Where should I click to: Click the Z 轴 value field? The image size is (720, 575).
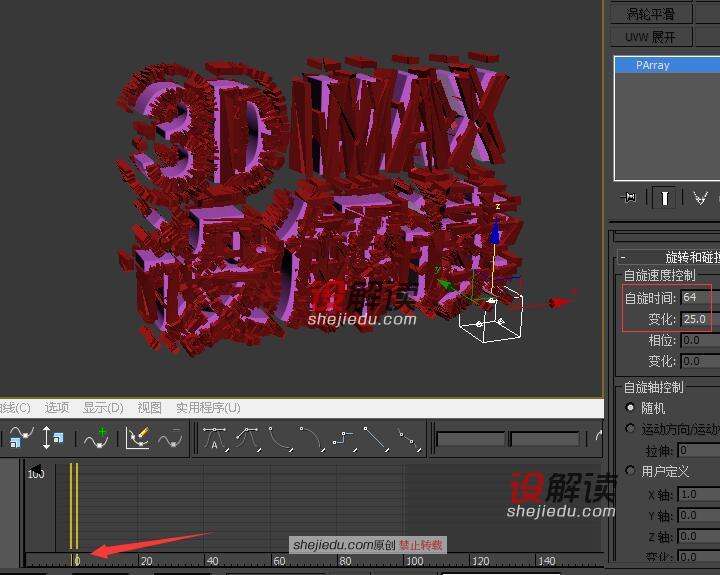[x=699, y=536]
